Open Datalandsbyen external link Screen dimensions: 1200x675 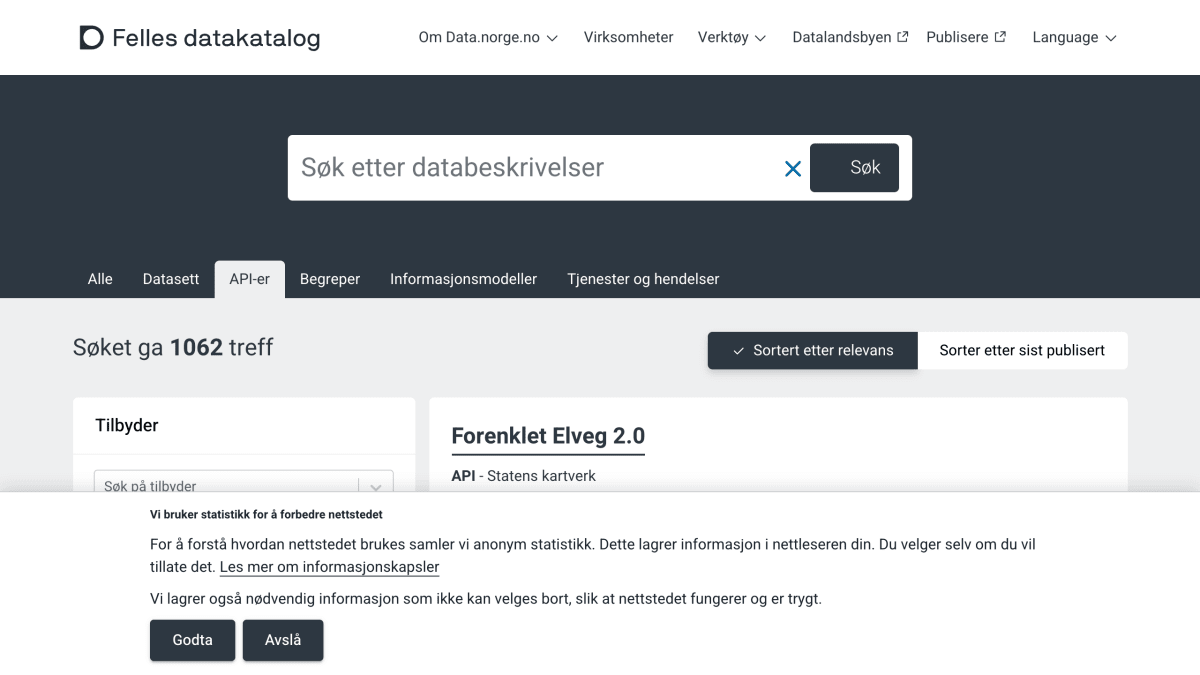(850, 37)
